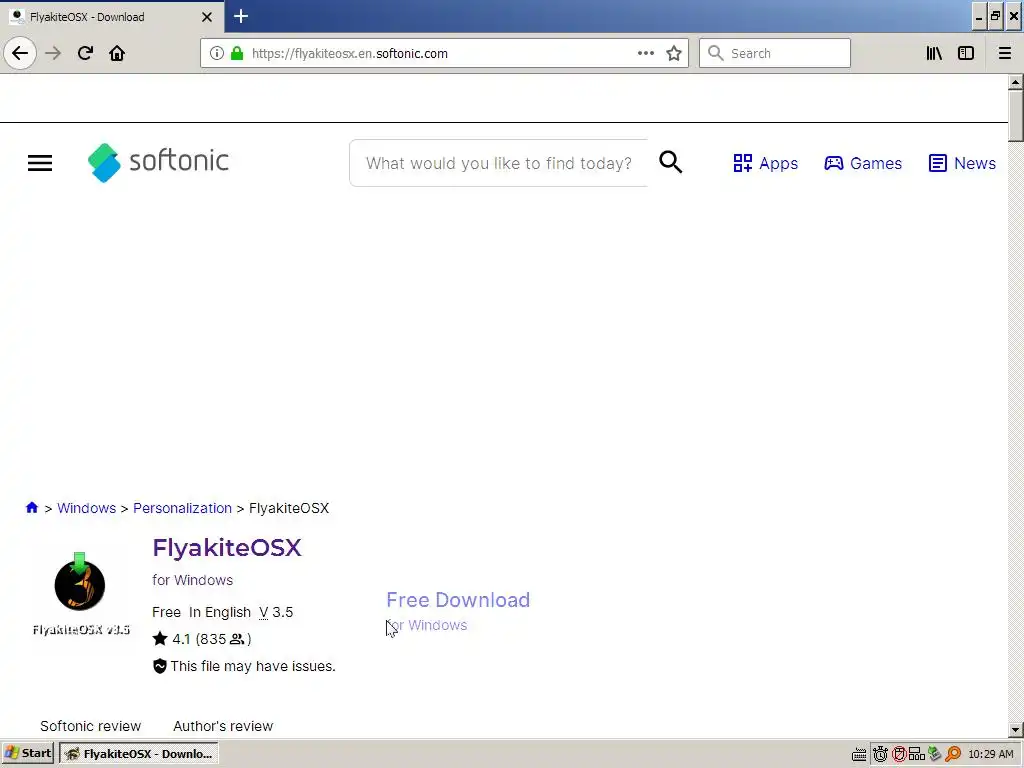1024x768 pixels.
Task: Click the V 3.5 version label
Action: 276,612
